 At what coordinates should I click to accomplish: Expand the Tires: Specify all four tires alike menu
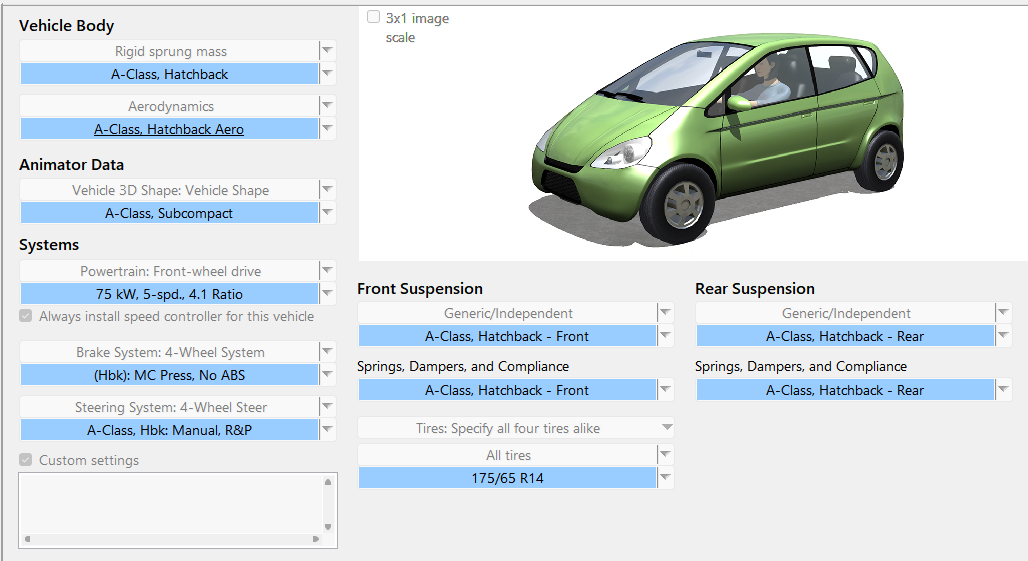click(x=665, y=428)
